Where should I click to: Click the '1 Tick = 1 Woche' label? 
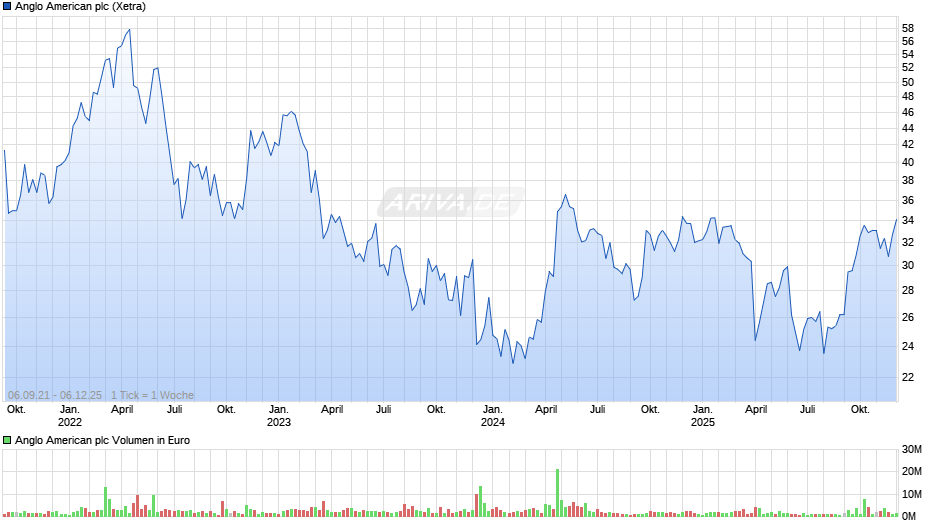tap(152, 395)
